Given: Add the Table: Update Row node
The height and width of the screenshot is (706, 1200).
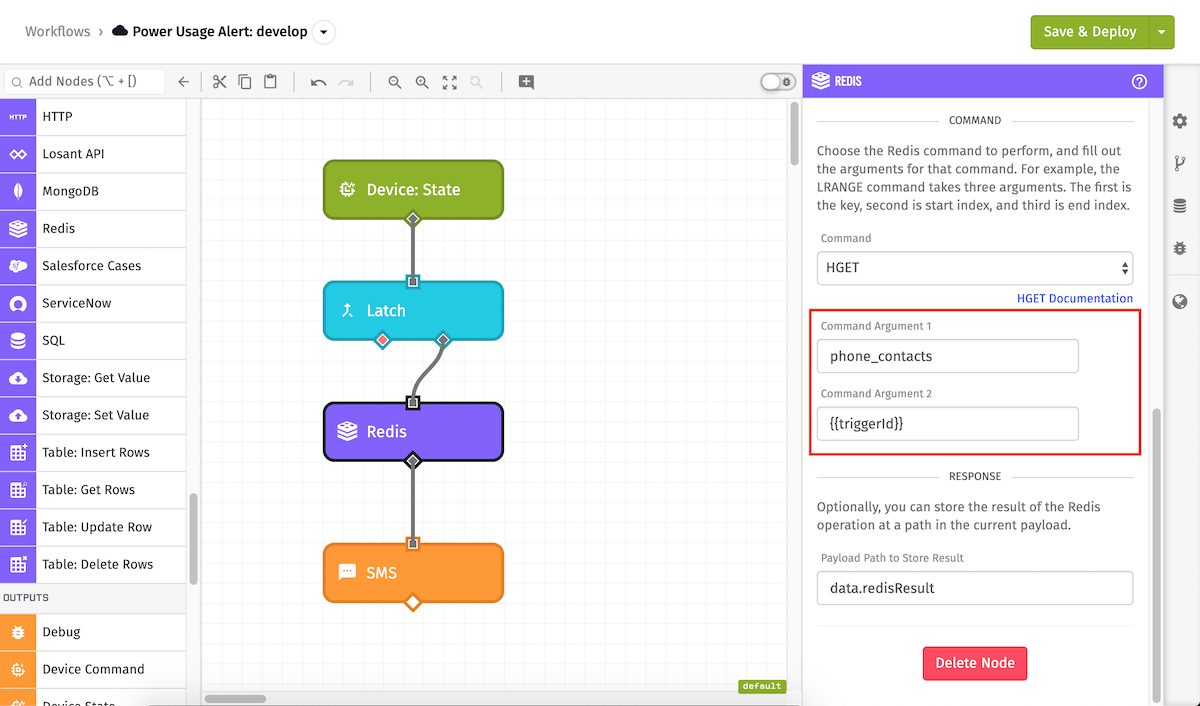Looking at the screenshot, I should (93, 527).
